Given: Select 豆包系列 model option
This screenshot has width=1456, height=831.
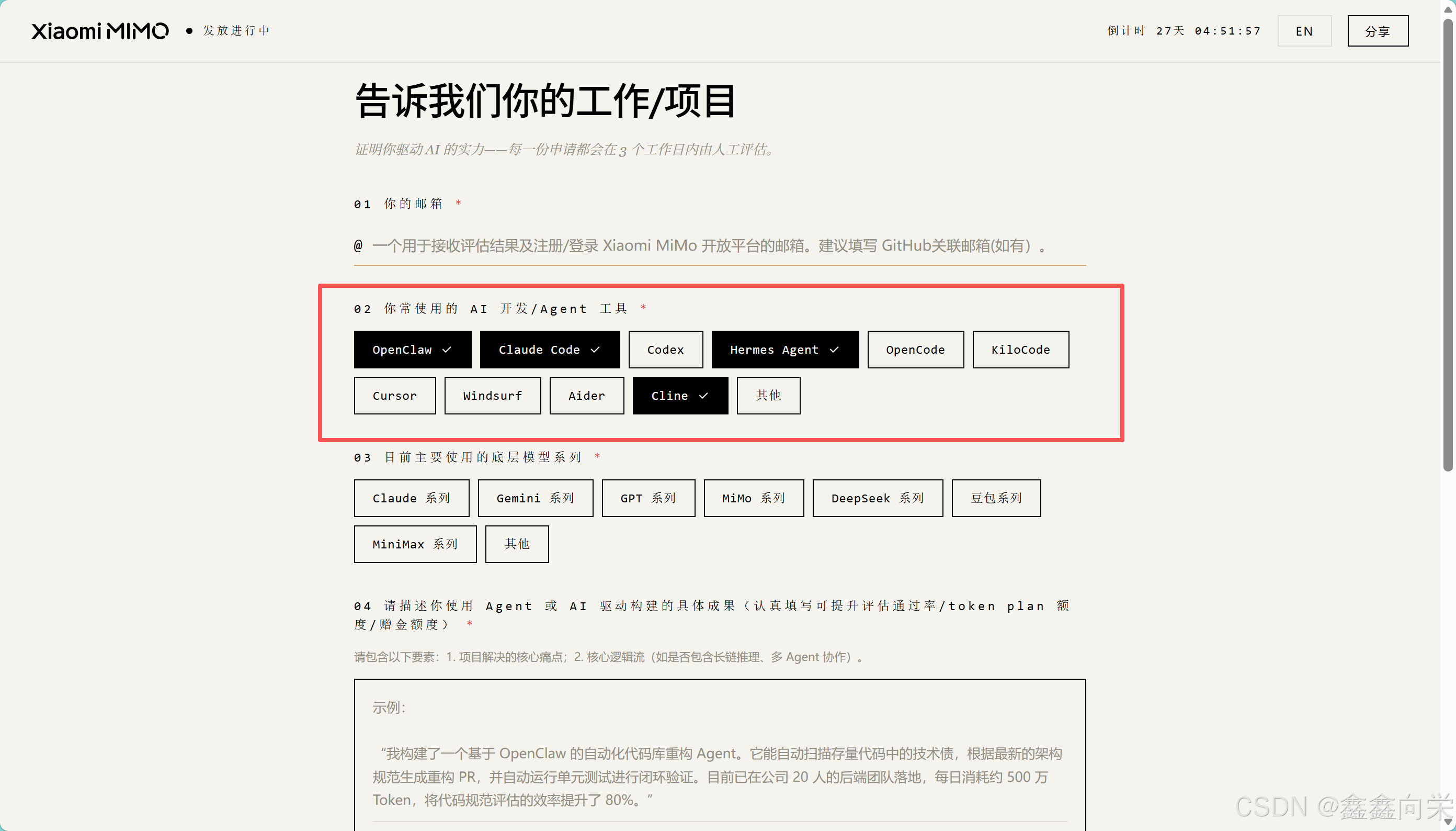Looking at the screenshot, I should 996,498.
